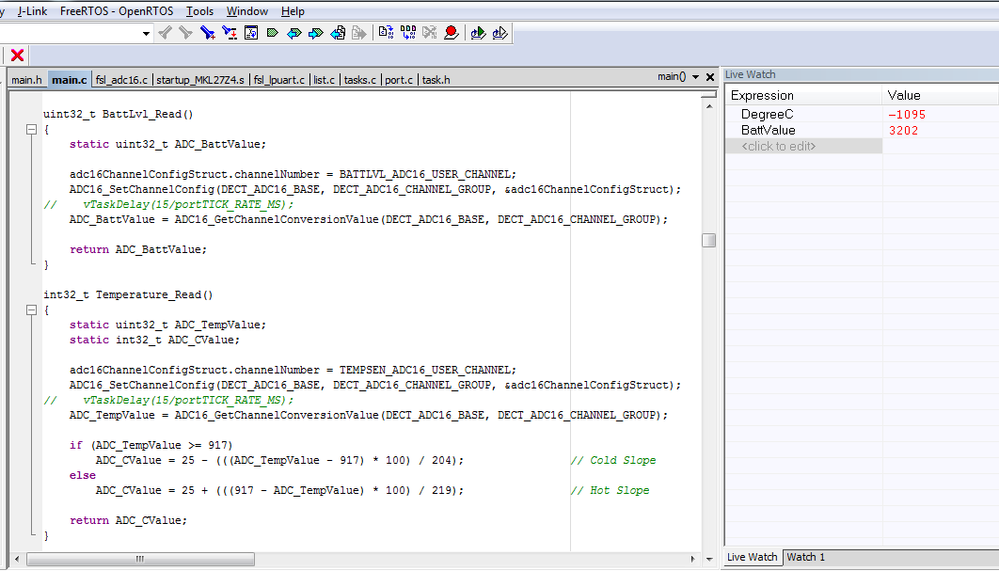Click the '// Hot Slope' comment

click(610, 490)
